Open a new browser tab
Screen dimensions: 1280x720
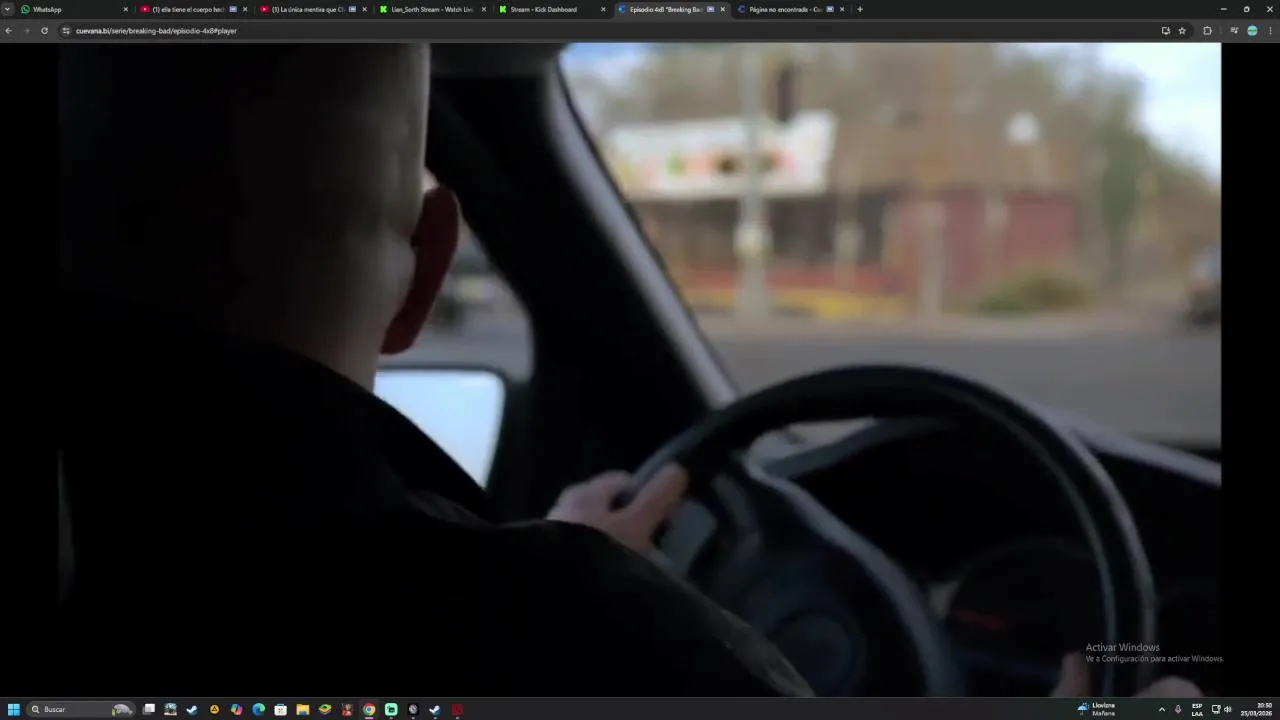(860, 9)
